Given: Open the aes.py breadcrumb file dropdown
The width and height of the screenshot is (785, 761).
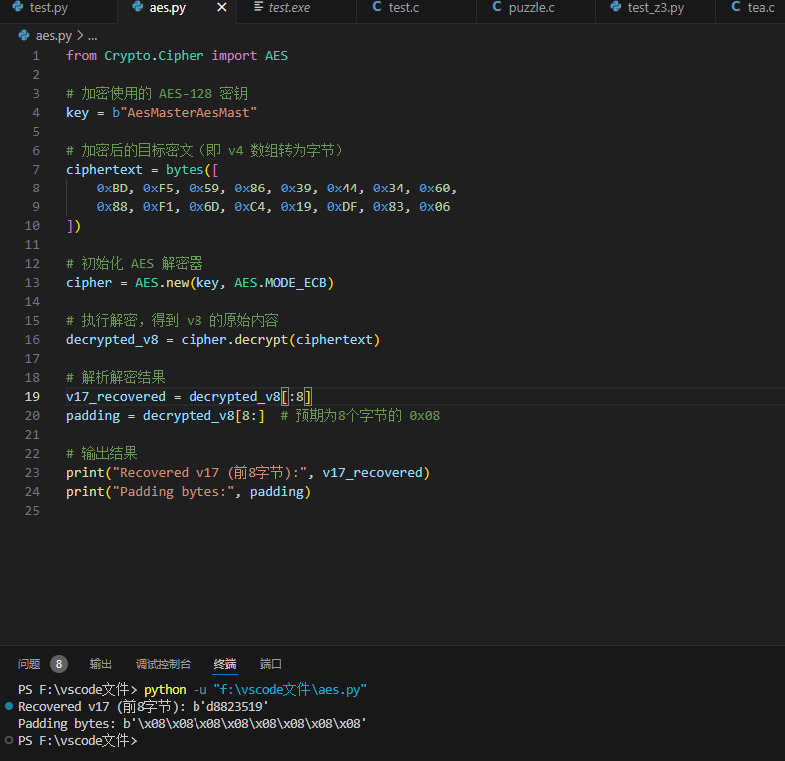Looking at the screenshot, I should (x=54, y=35).
